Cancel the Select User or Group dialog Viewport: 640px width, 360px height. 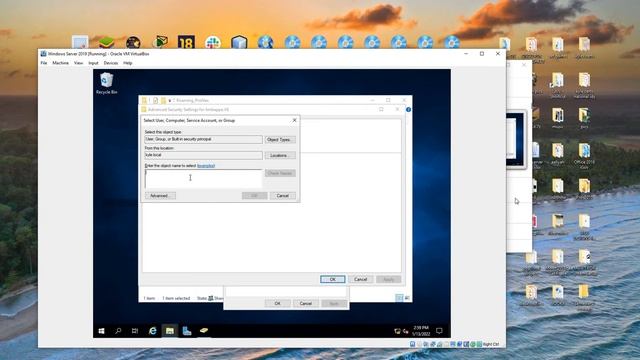pyautogui.click(x=282, y=196)
